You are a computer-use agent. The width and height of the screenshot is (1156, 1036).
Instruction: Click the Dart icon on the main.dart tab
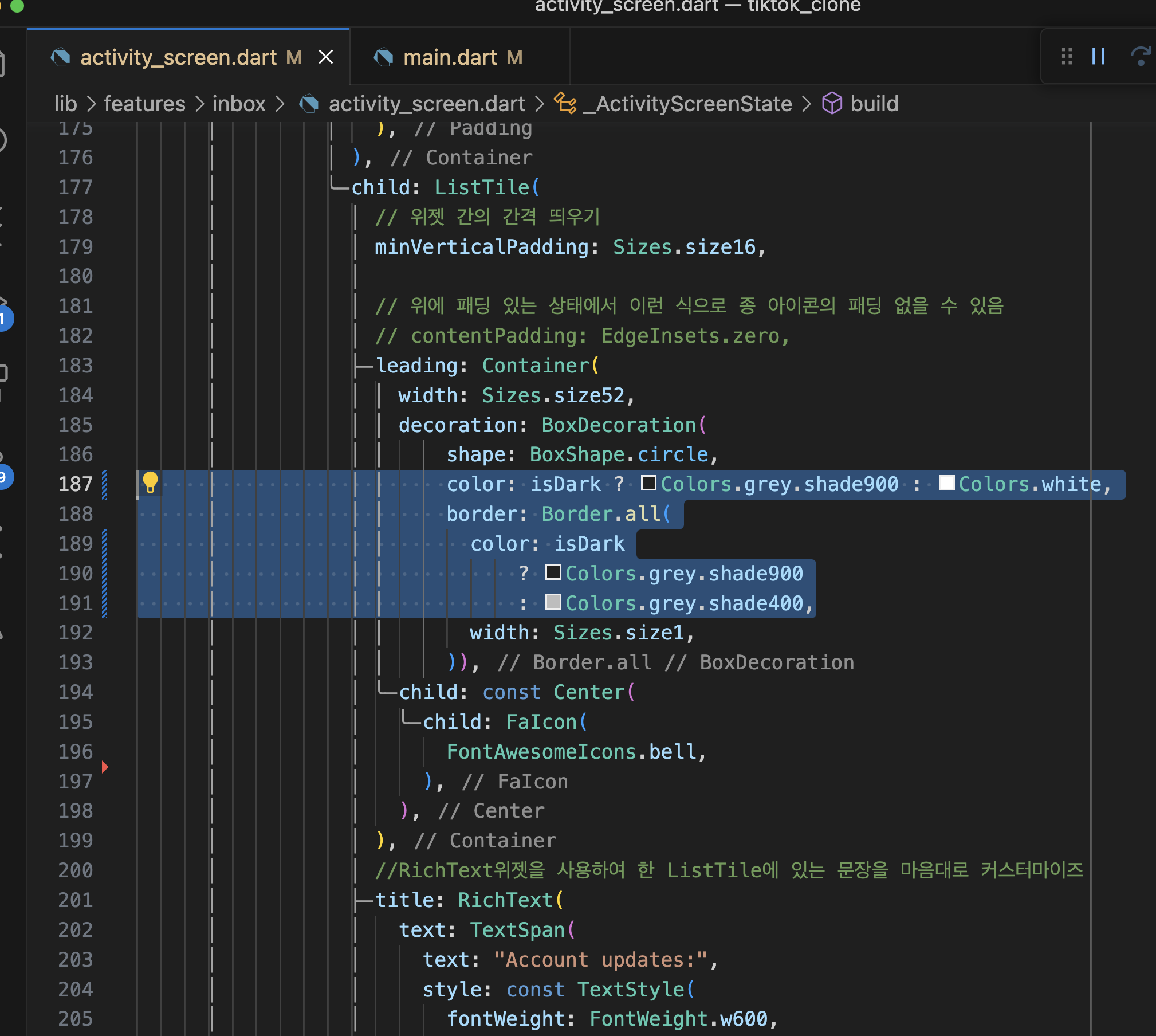383,57
